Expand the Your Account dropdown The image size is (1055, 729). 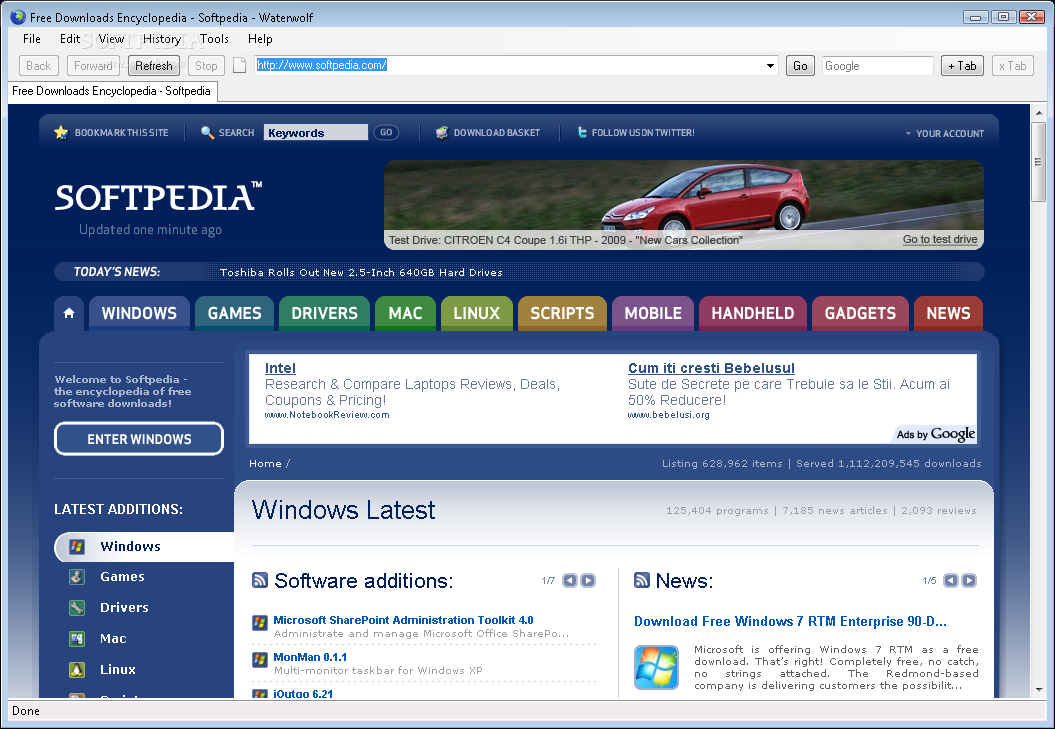point(945,133)
